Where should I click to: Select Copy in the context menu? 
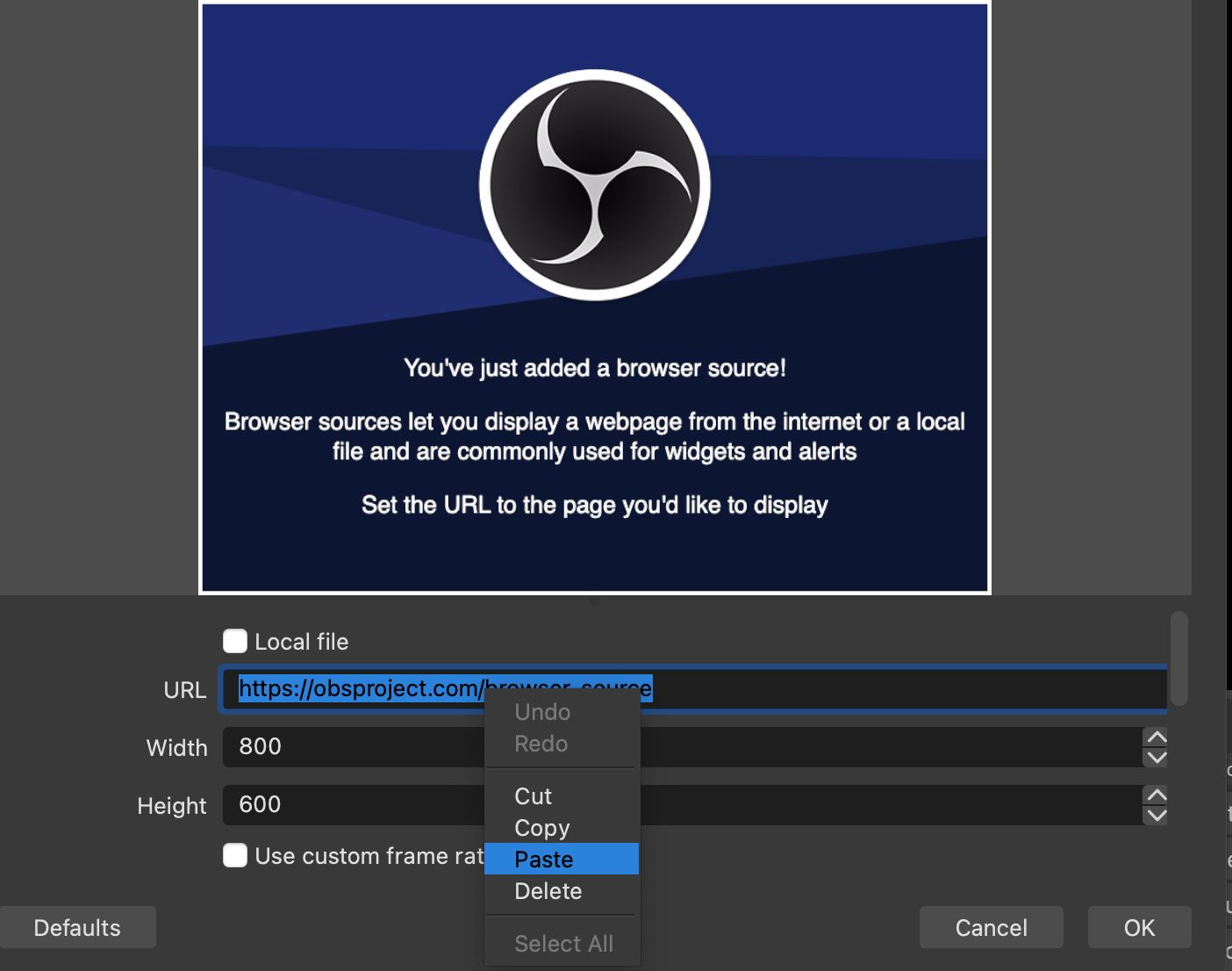tap(541, 827)
